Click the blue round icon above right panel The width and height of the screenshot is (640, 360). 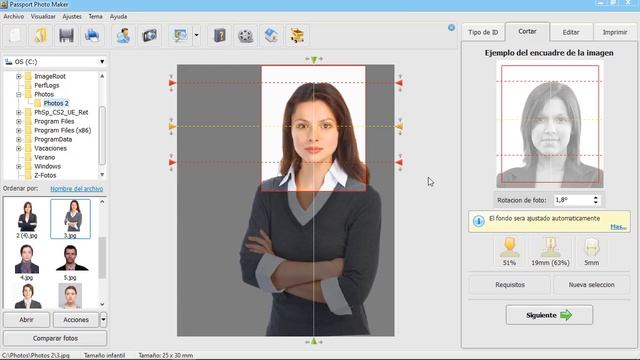(451, 27)
